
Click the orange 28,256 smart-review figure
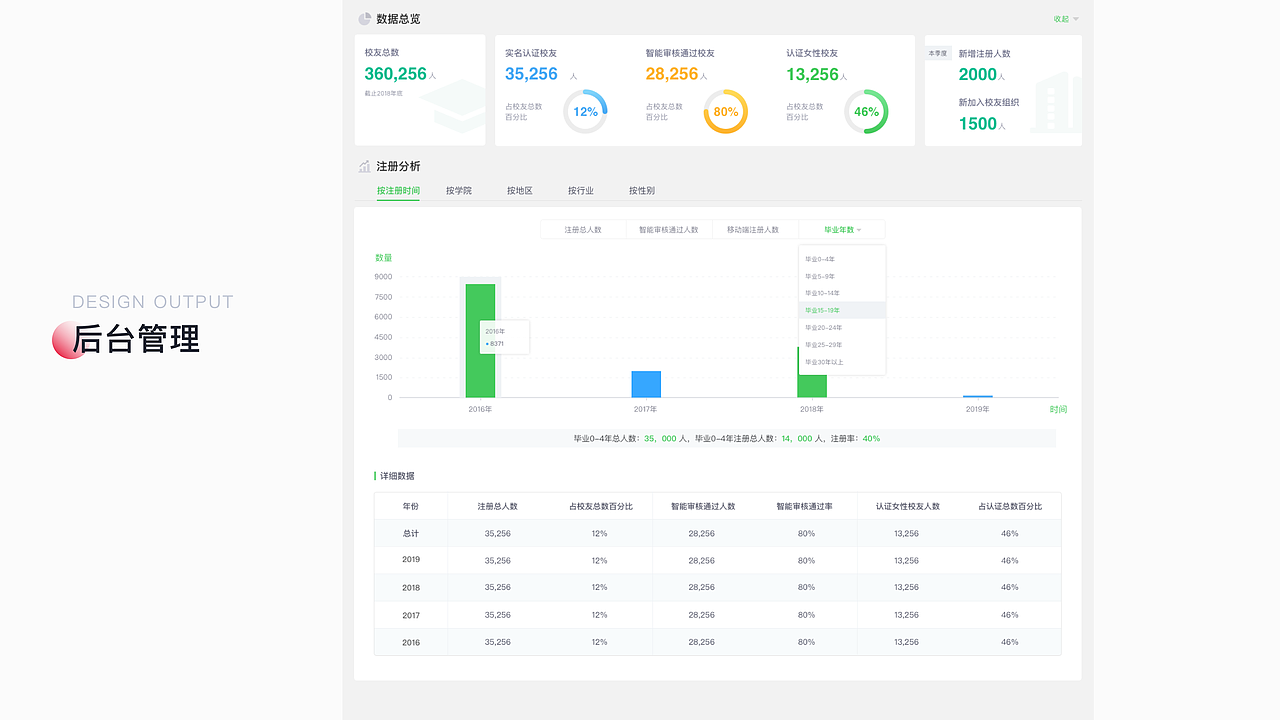pyautogui.click(x=672, y=74)
